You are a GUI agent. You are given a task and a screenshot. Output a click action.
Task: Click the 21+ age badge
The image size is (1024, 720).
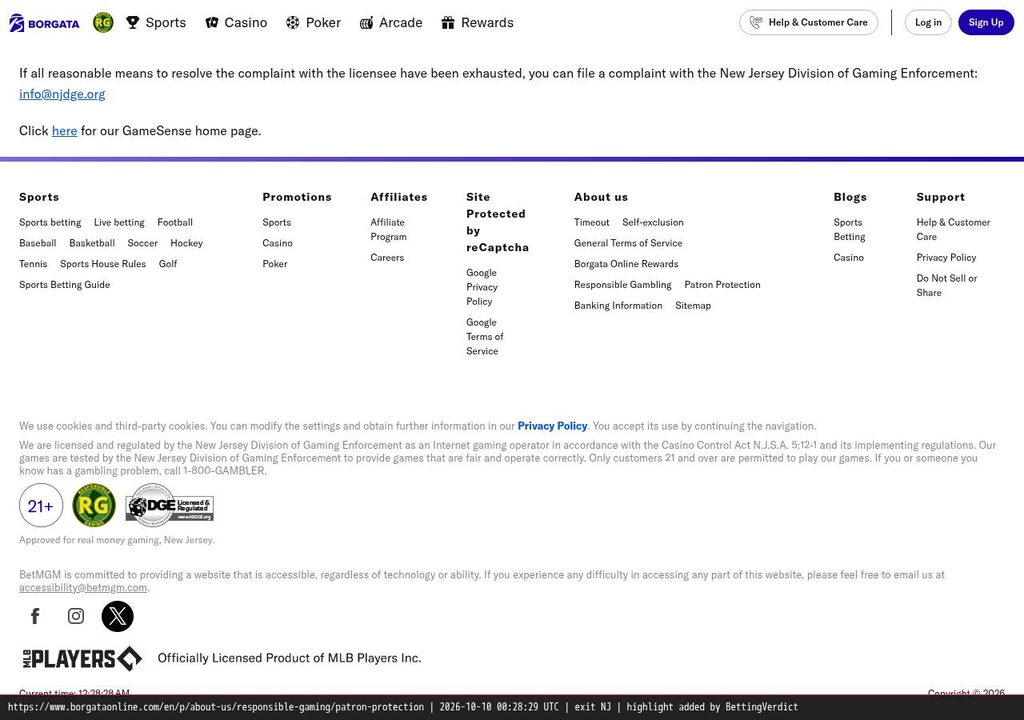point(41,505)
